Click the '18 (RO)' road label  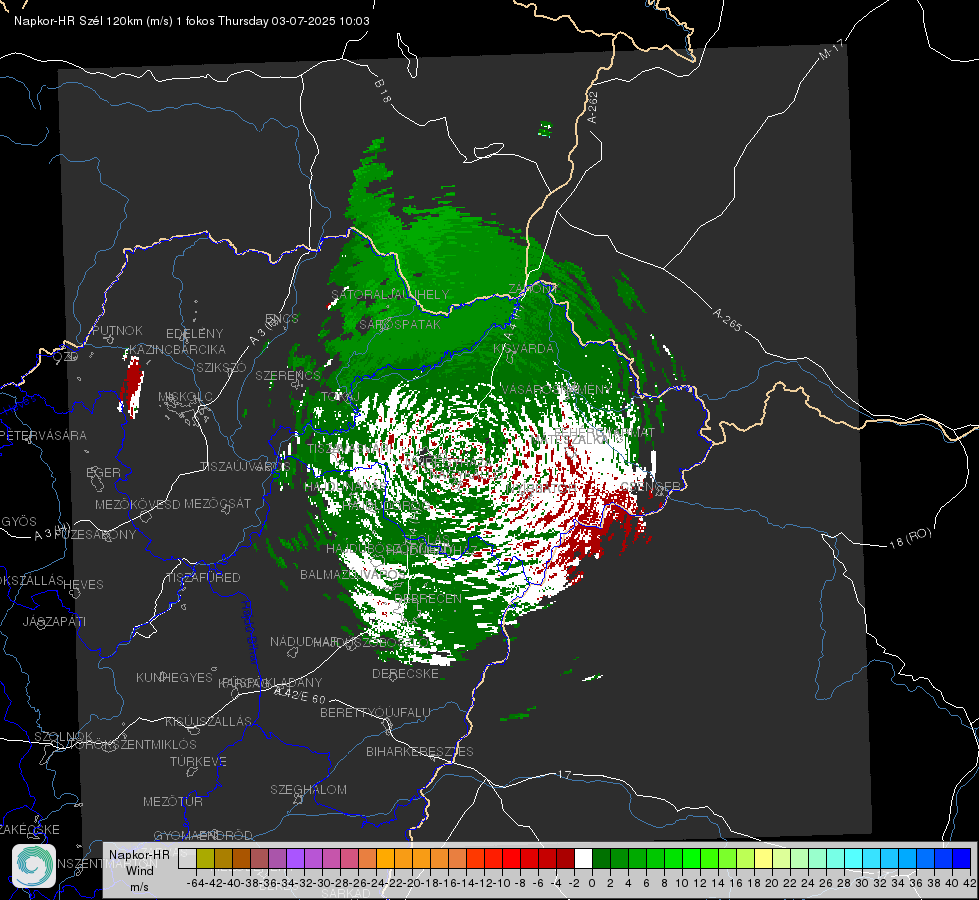point(910,538)
